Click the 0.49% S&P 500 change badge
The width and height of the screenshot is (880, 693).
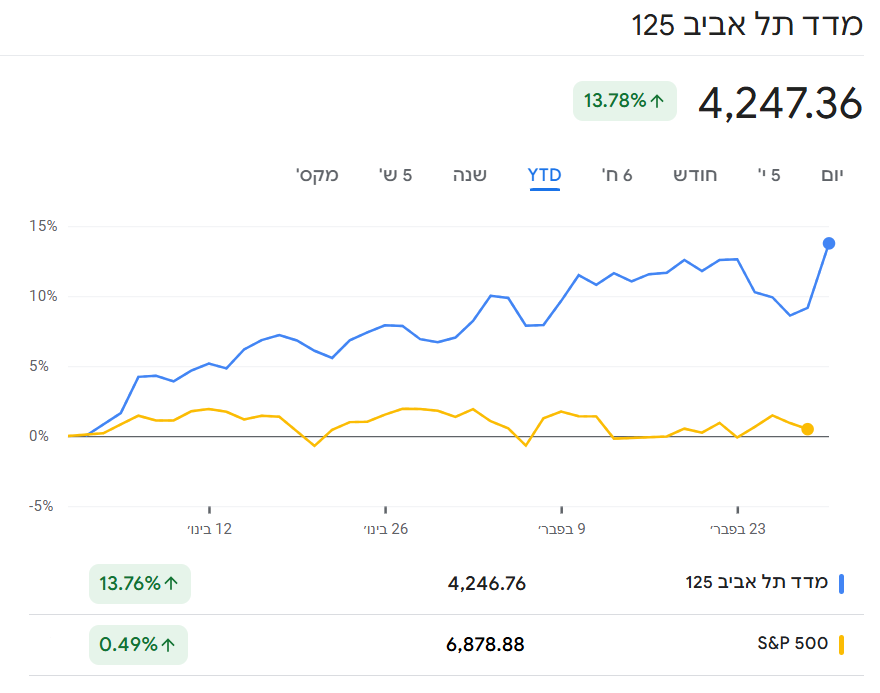coord(138,645)
